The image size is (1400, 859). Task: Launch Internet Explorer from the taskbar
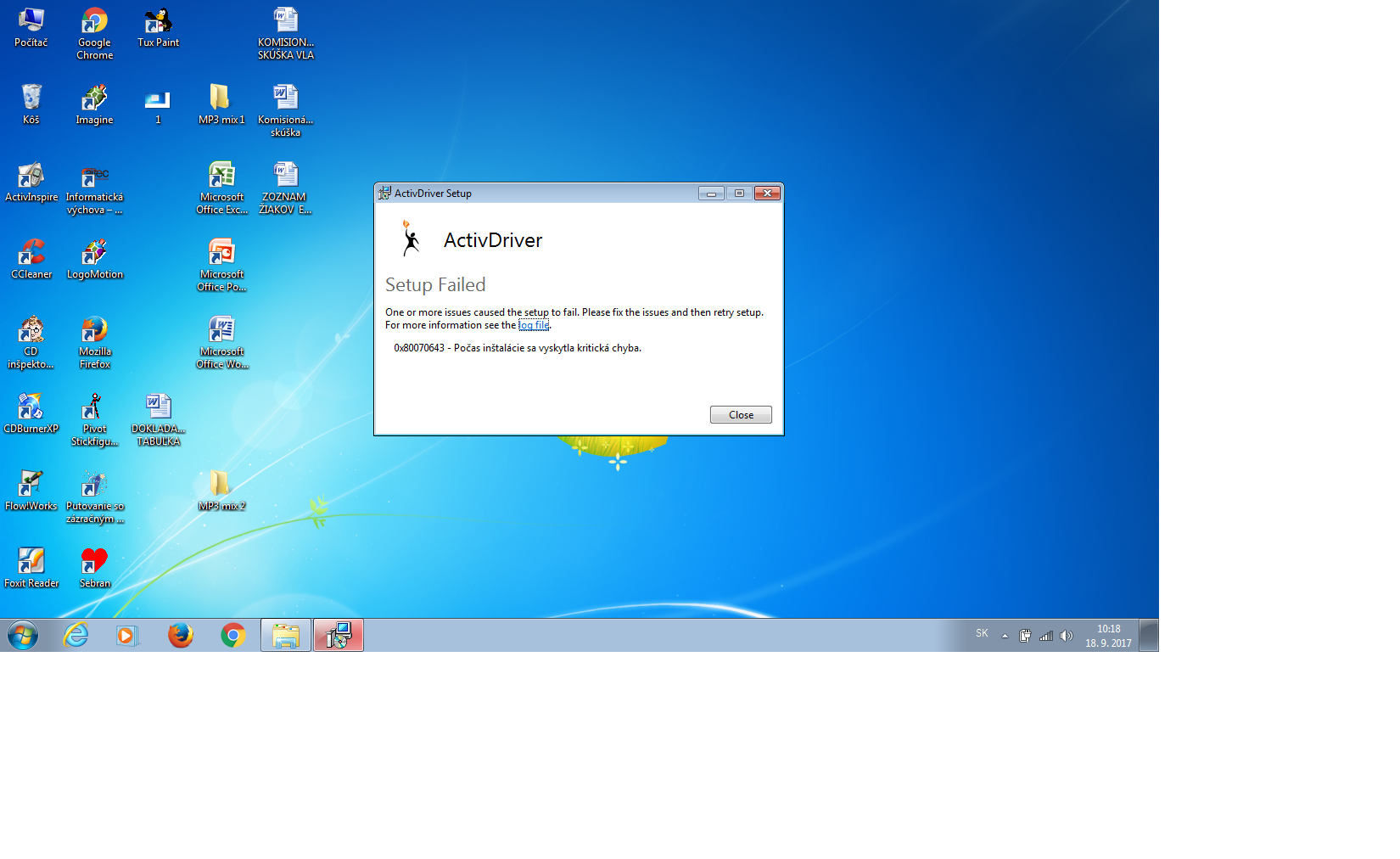(x=76, y=635)
